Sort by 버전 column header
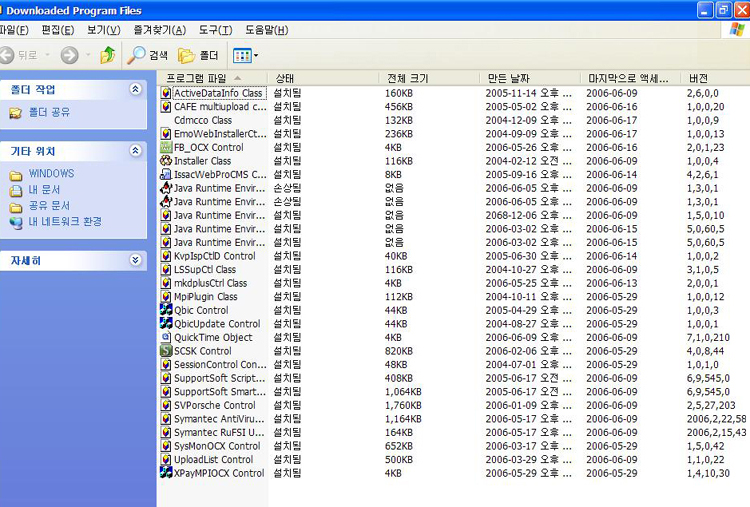The image size is (750, 507). coord(715,78)
